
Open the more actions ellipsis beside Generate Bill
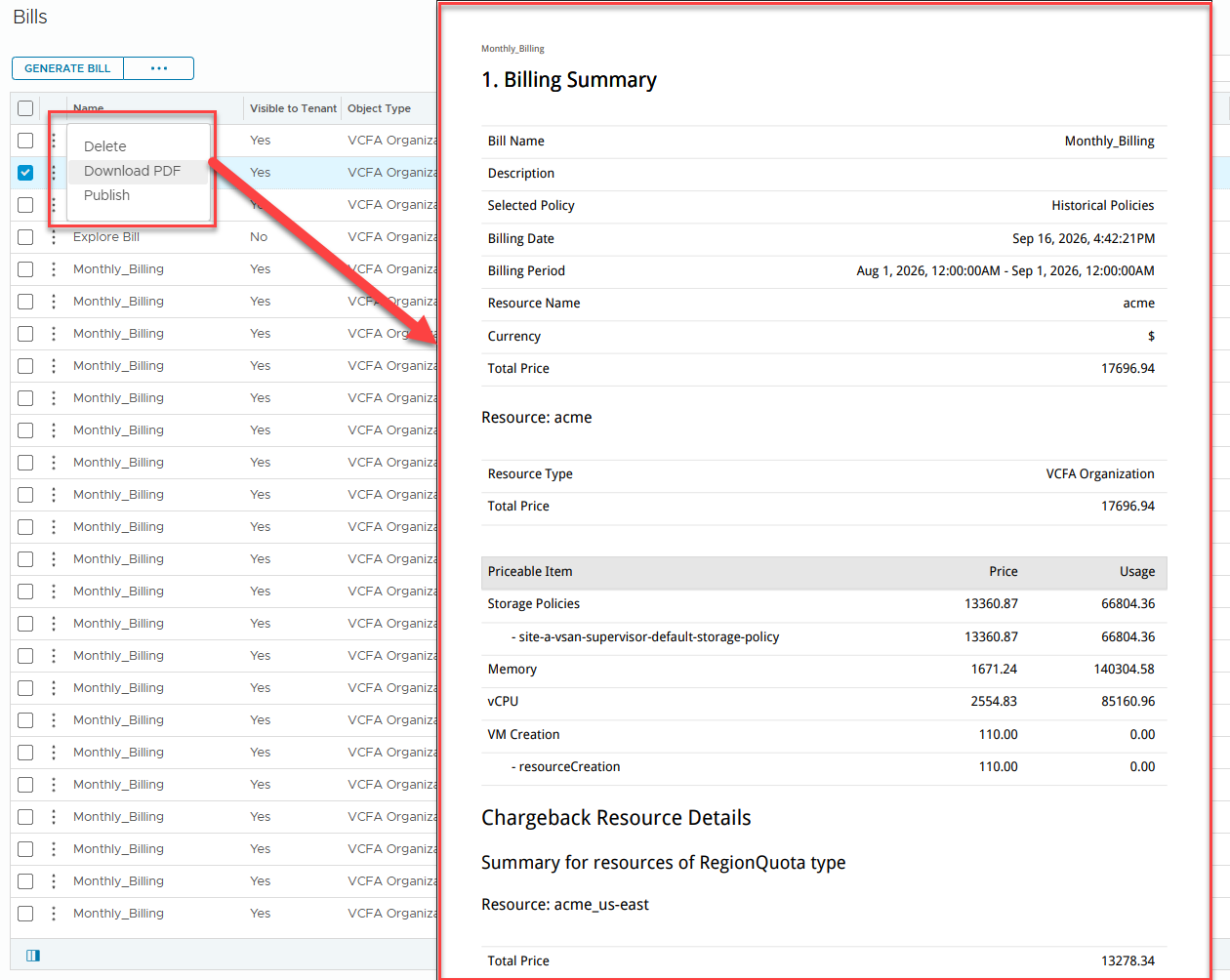[x=159, y=68]
